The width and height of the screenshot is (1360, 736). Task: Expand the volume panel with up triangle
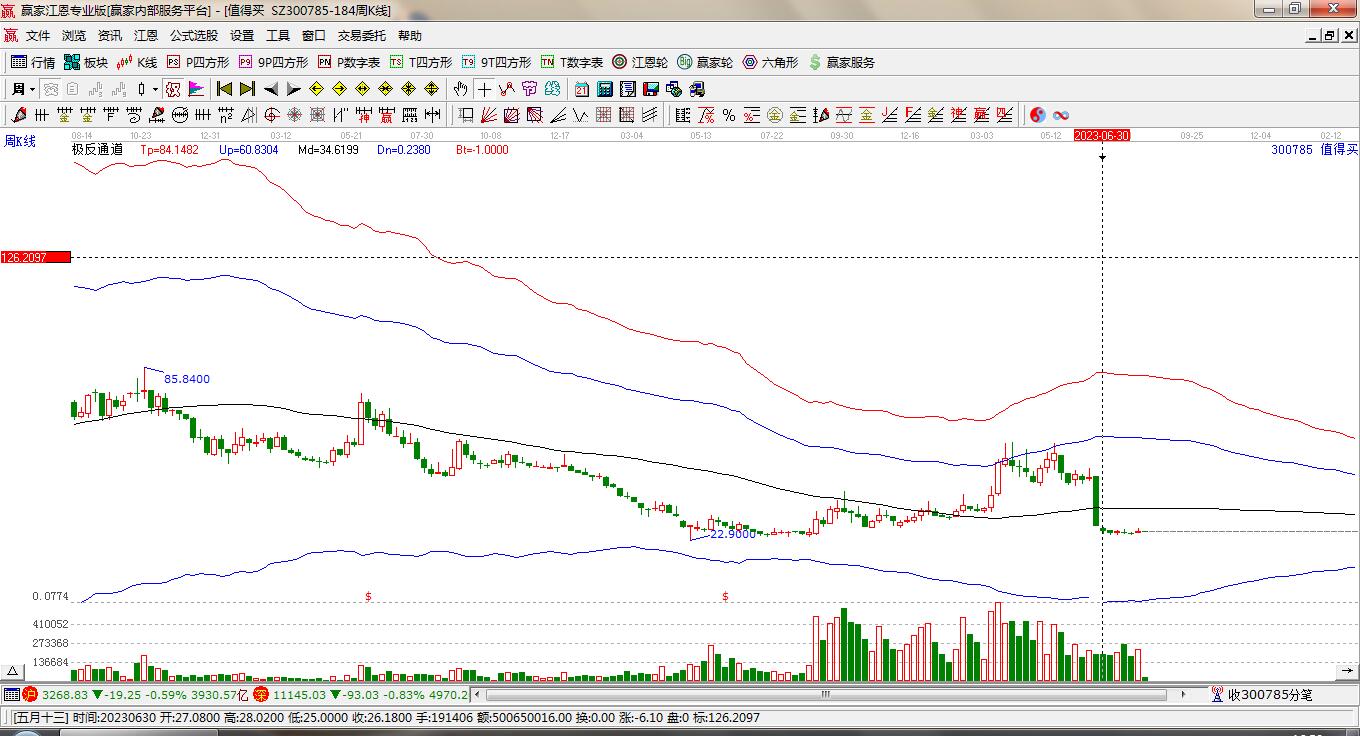[x=14, y=671]
